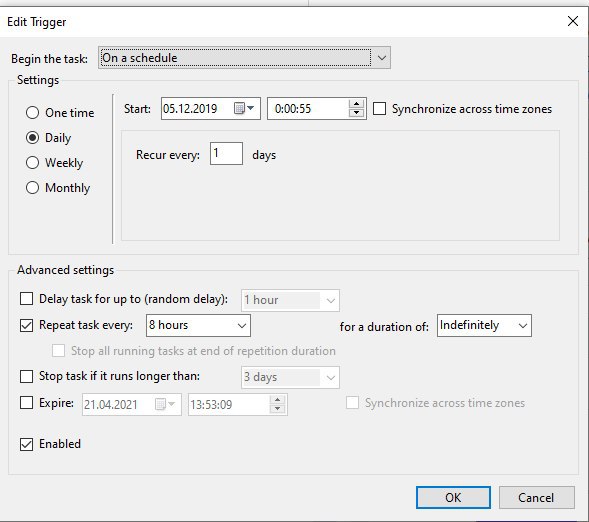The image size is (589, 522).
Task: Open the Indefinitely duration dropdown
Action: point(484,325)
